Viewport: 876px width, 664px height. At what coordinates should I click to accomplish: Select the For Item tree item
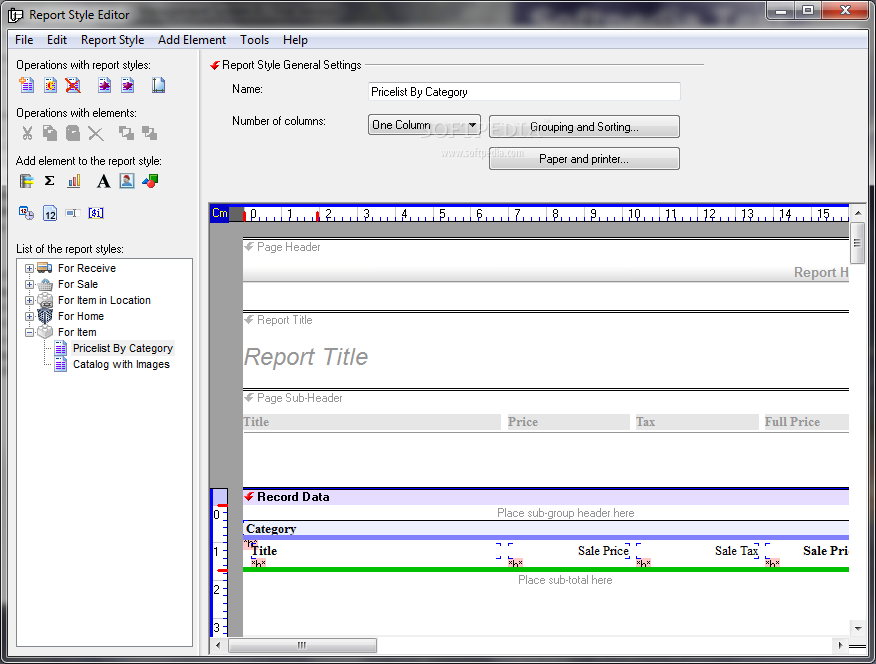[77, 332]
